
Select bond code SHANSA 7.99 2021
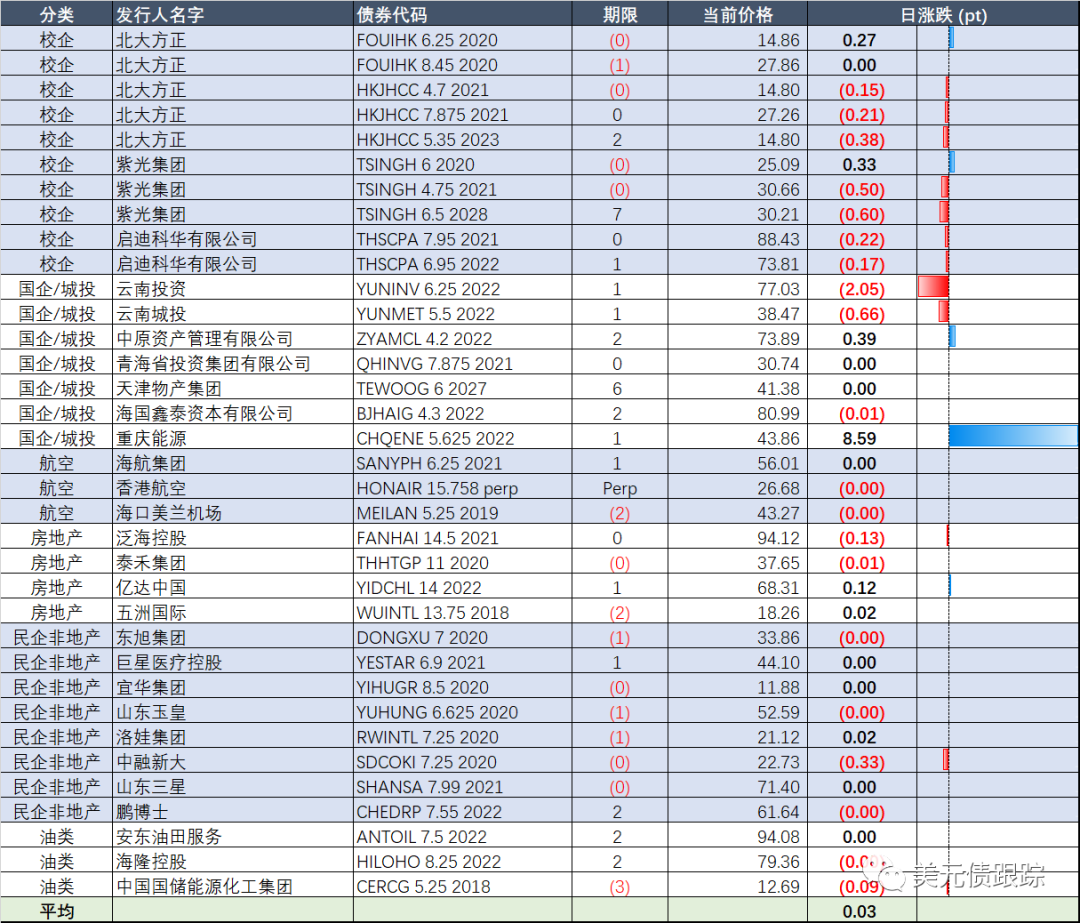click(430, 787)
